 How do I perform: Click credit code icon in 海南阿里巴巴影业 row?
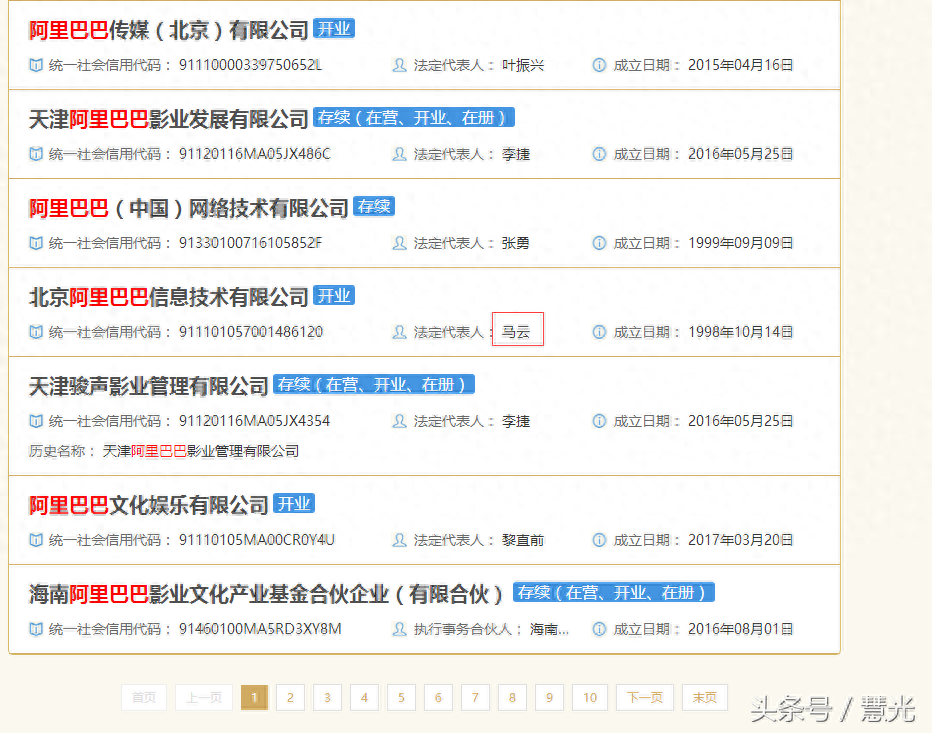(36, 629)
